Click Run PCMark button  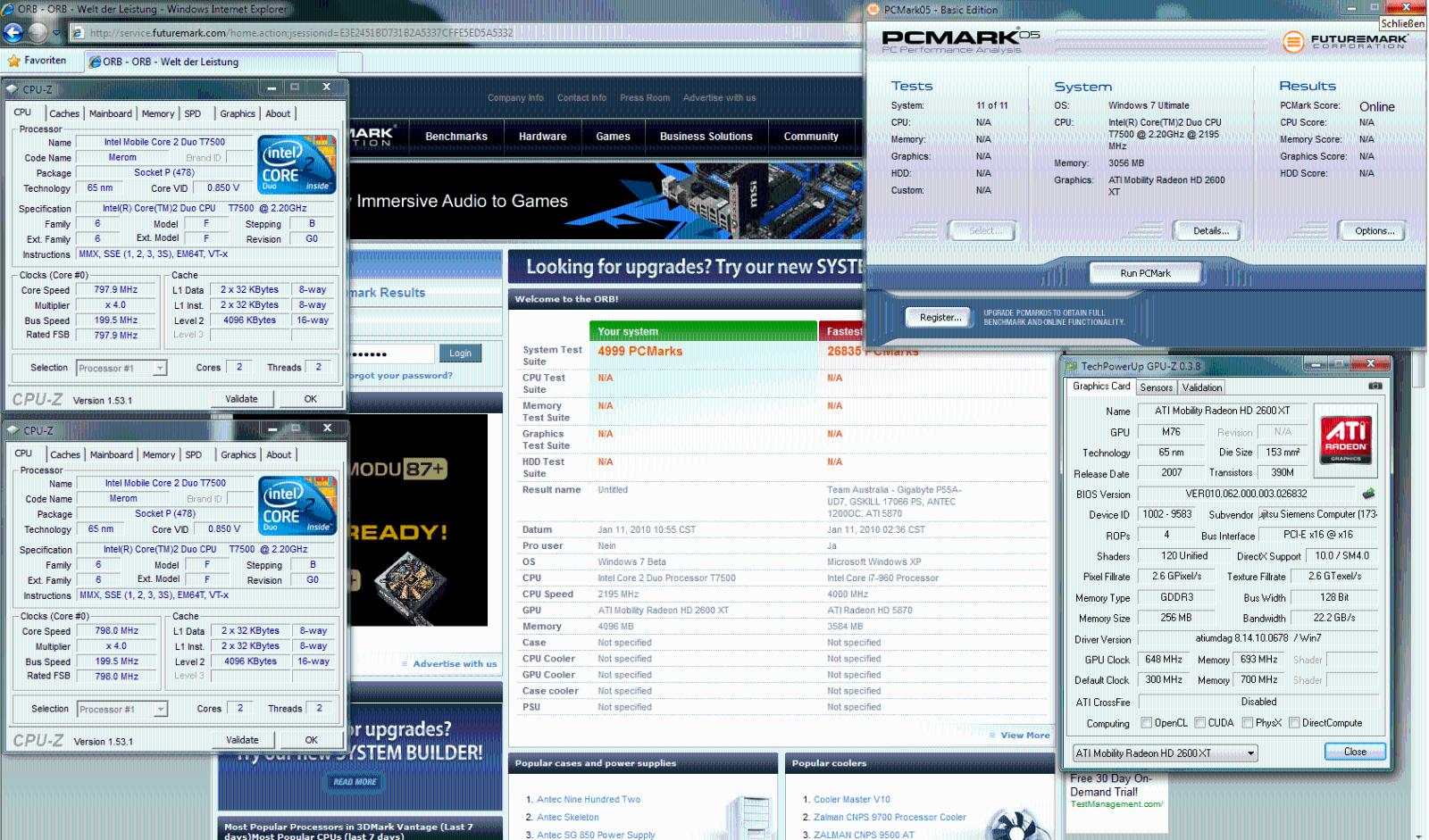click(1145, 273)
